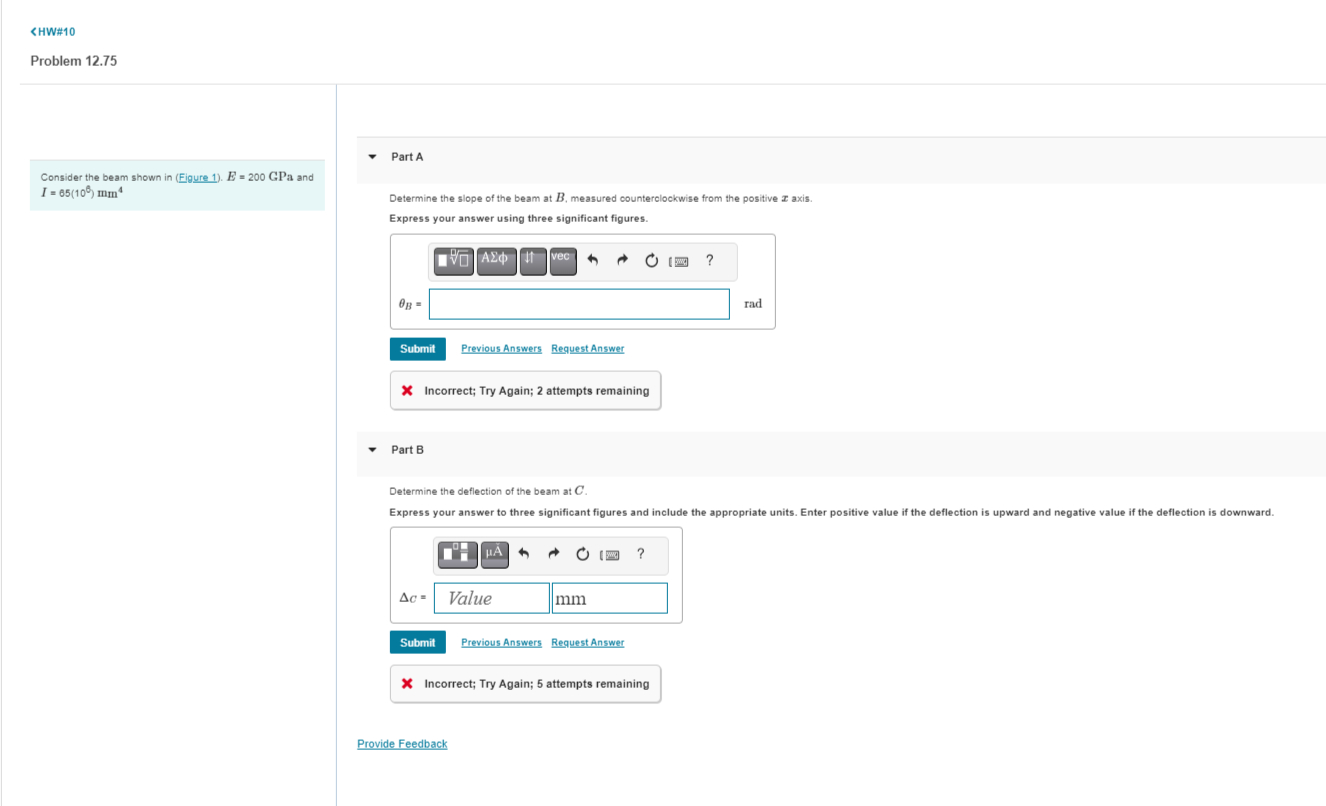Viewport: 1326px width, 806px height.
Task: Open the templates button in Part B toolbar
Action: pos(459,553)
